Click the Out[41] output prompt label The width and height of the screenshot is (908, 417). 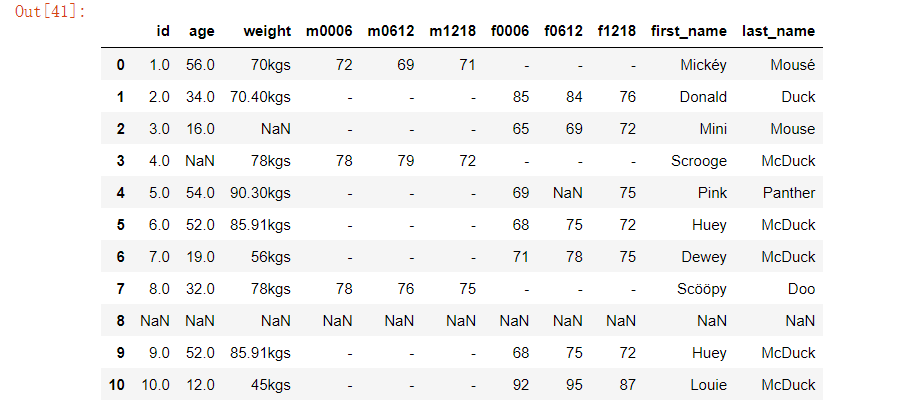point(50,11)
